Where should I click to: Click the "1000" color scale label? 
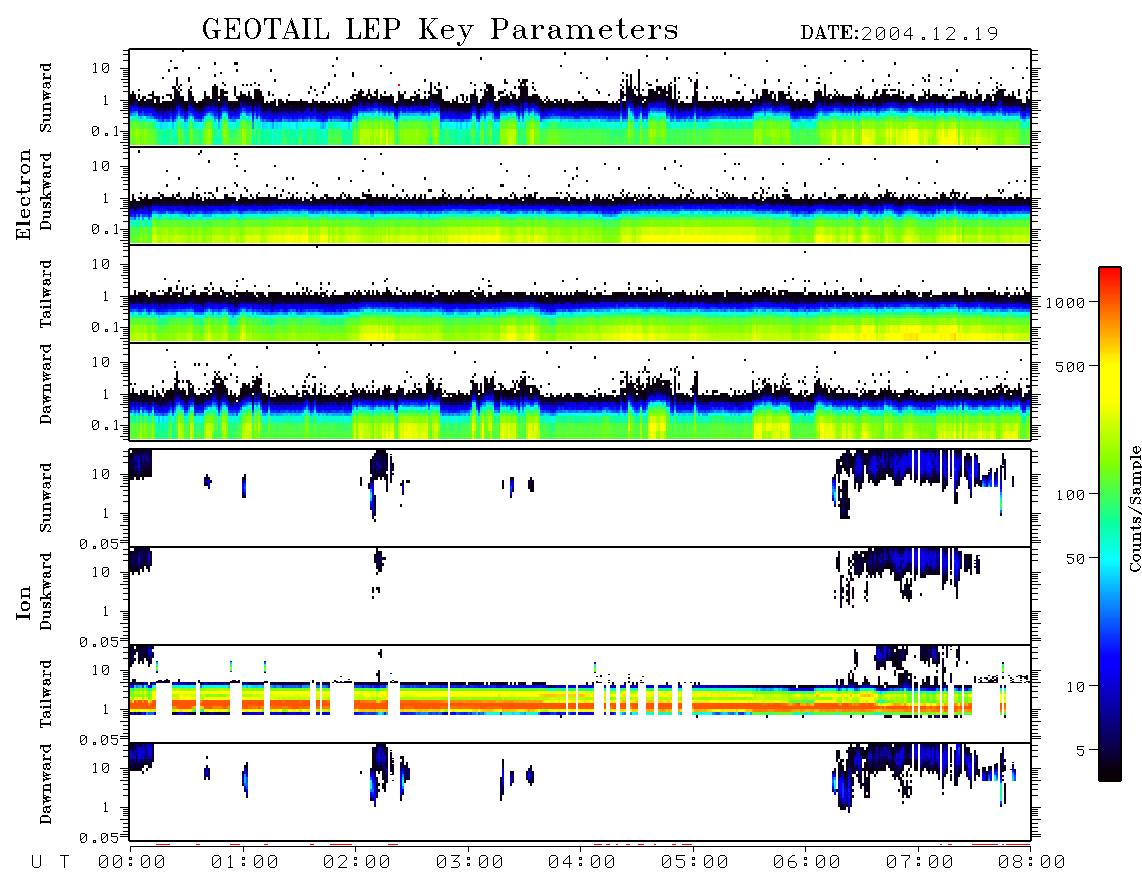pos(1065,302)
